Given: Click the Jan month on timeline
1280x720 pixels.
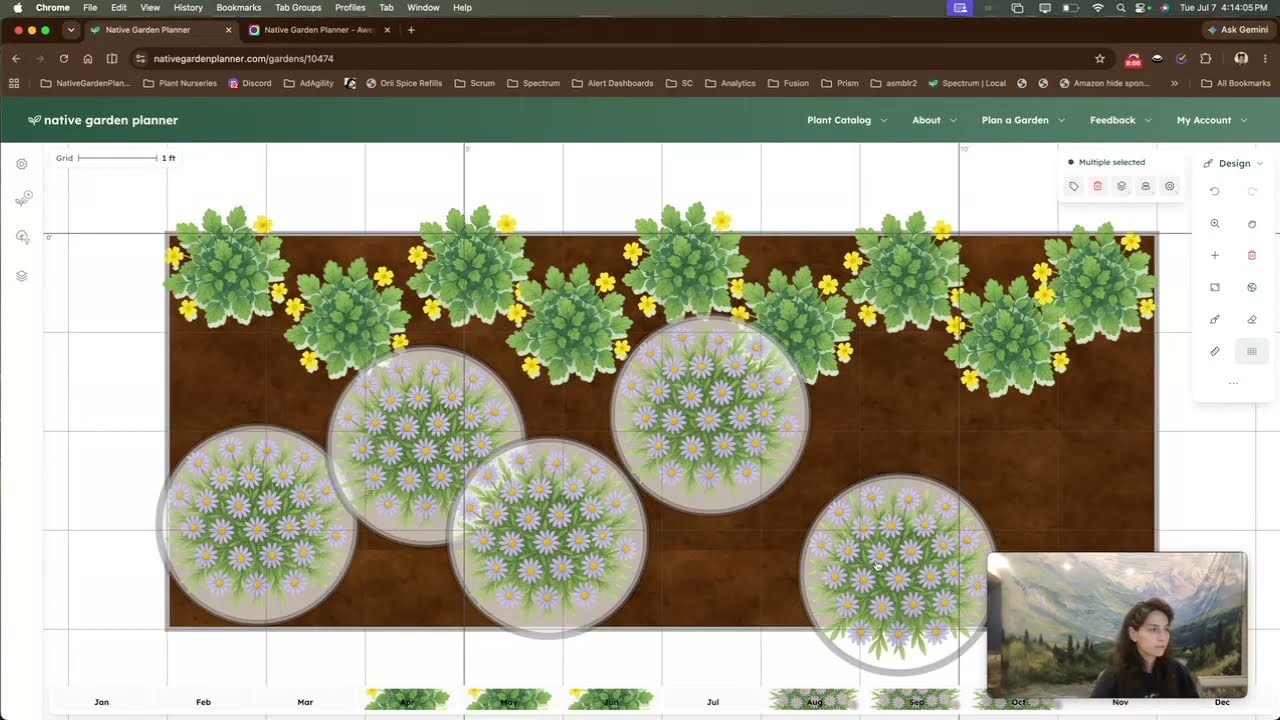Looking at the screenshot, I should (101, 702).
